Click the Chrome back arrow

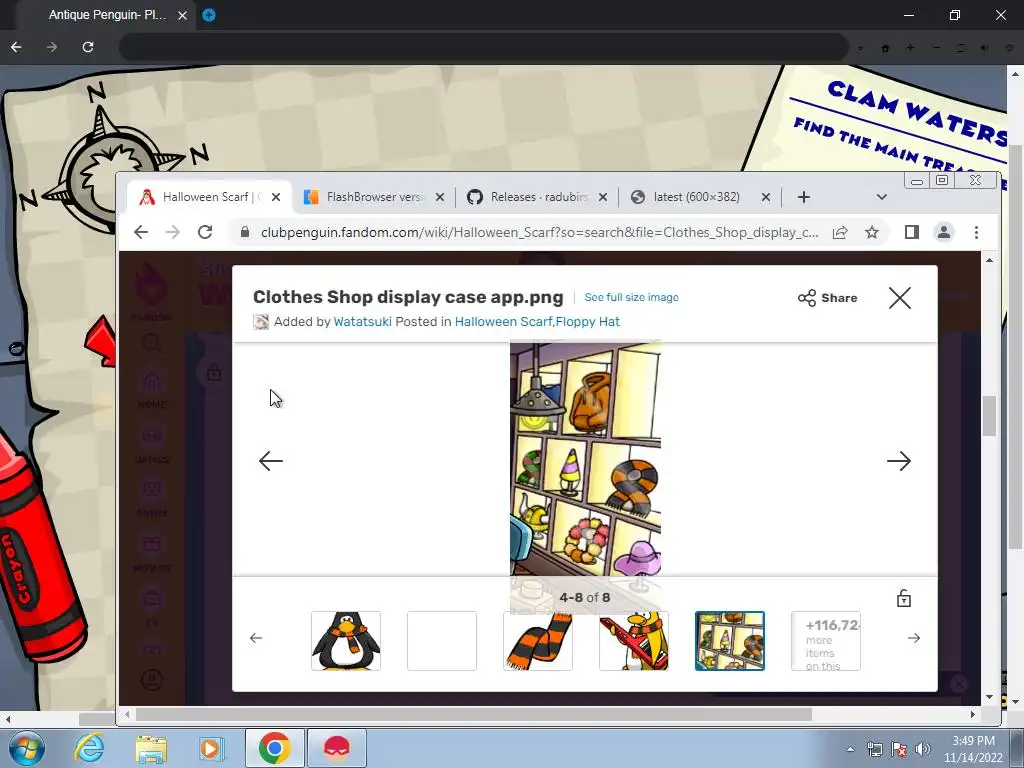pyautogui.click(x=140, y=232)
